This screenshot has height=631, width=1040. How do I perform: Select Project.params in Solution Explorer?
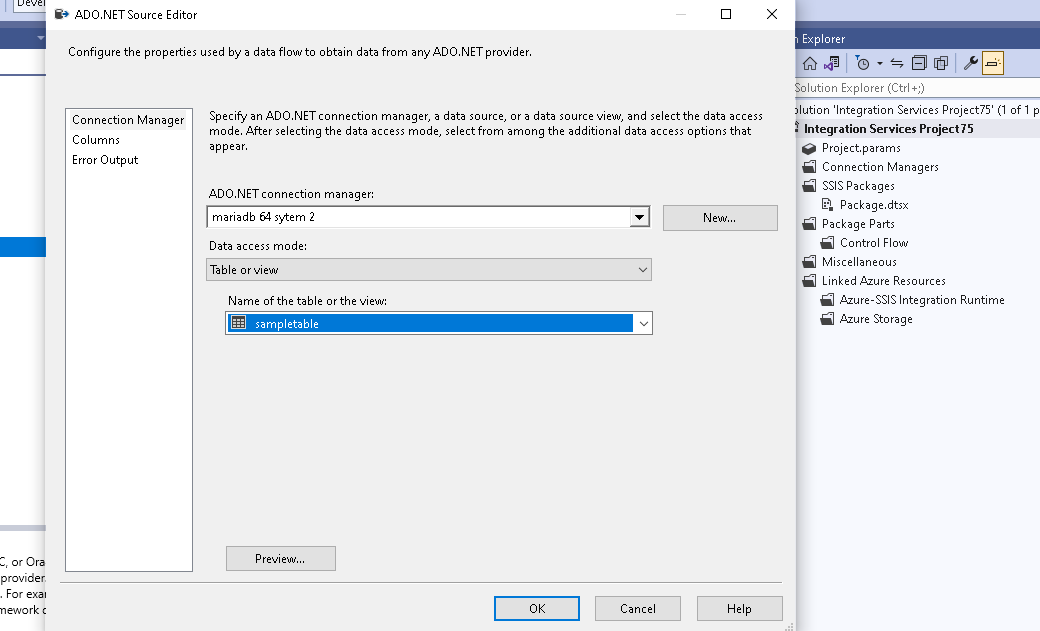click(860, 148)
